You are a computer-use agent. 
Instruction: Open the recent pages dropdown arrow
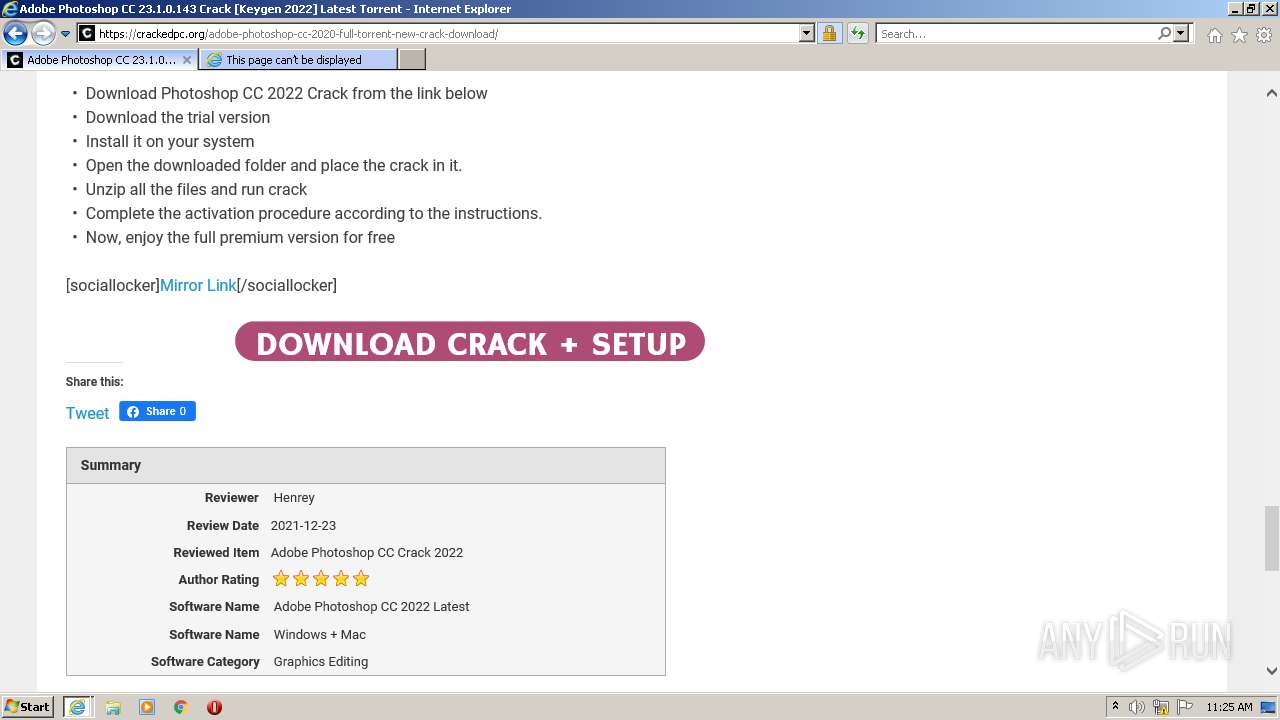65,34
